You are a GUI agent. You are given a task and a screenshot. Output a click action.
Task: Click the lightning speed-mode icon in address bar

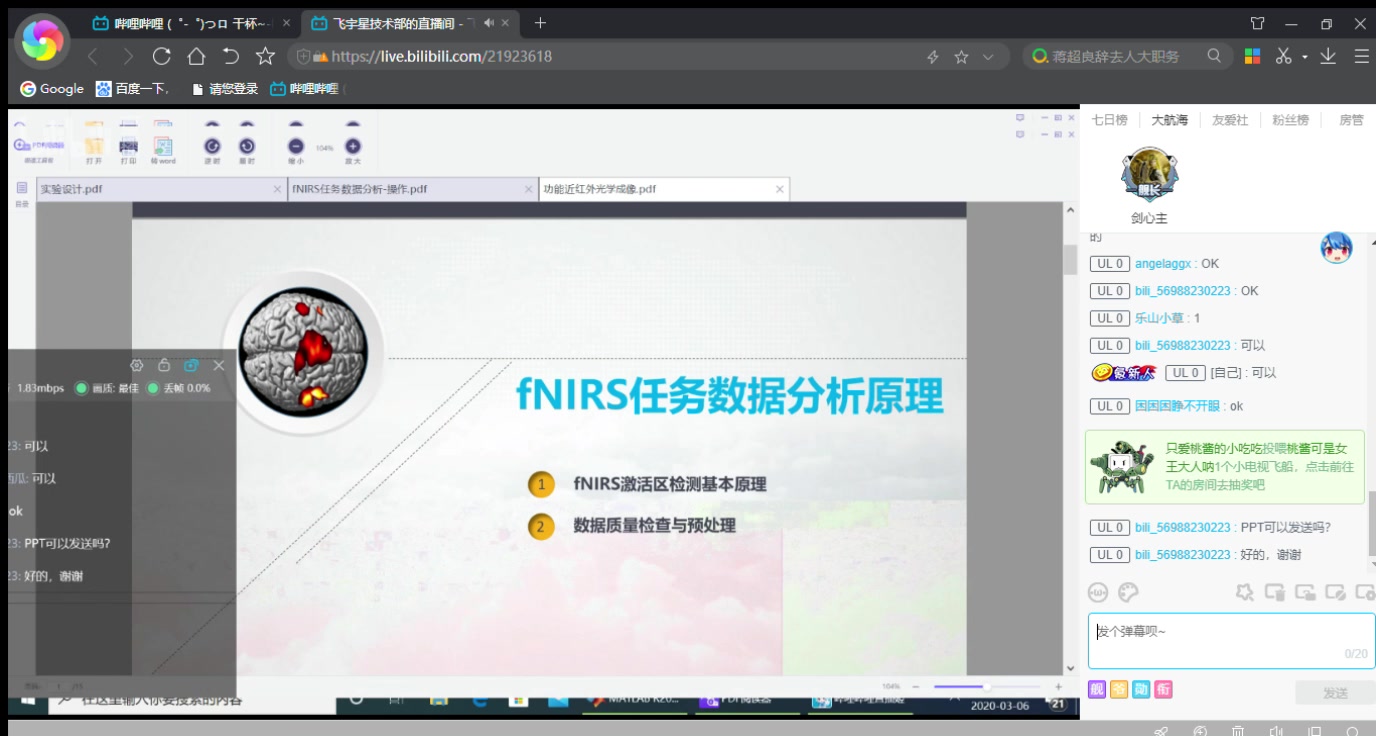coord(933,57)
